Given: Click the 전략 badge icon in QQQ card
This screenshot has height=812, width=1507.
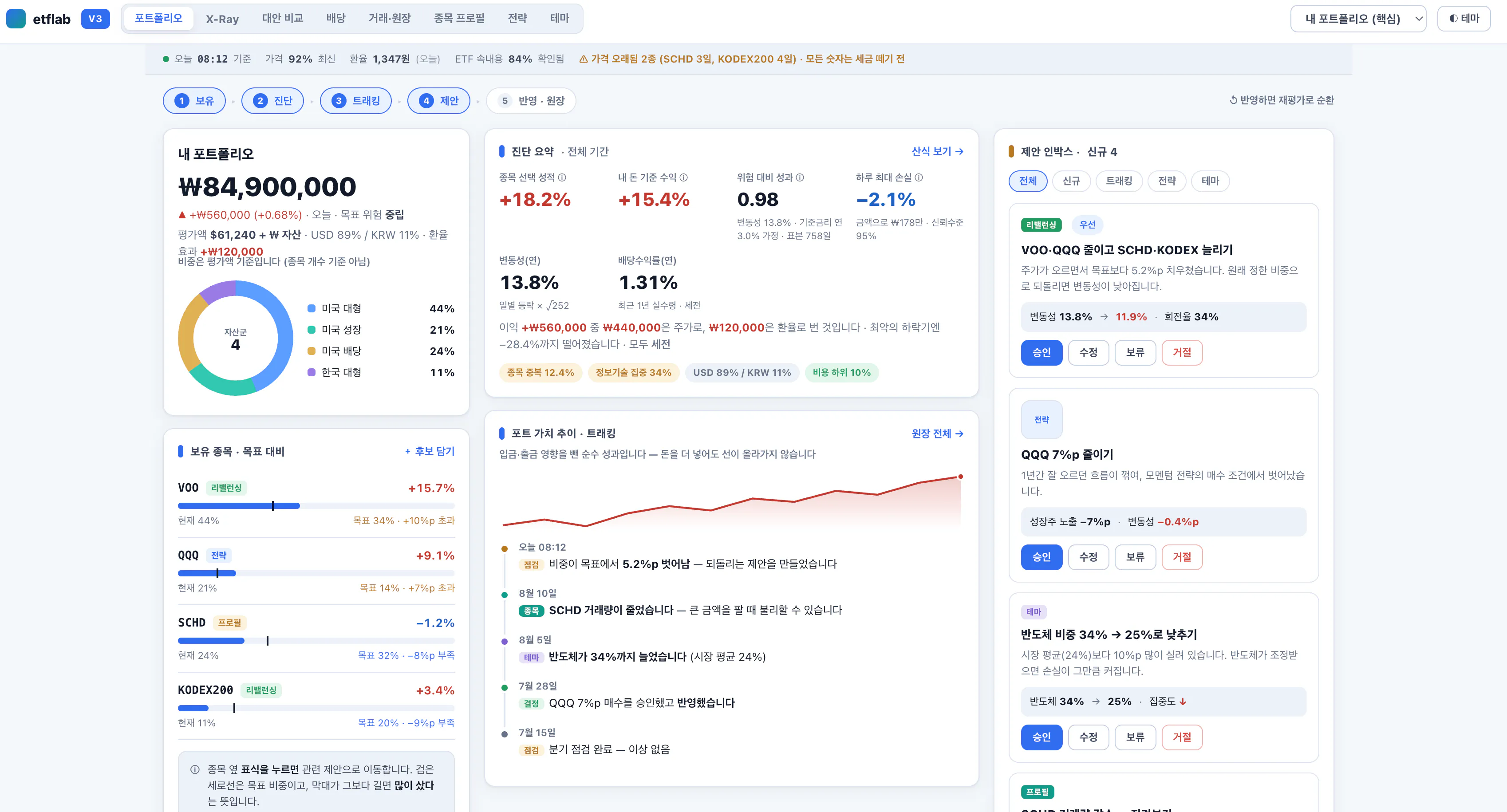Looking at the screenshot, I should click(1041, 419).
